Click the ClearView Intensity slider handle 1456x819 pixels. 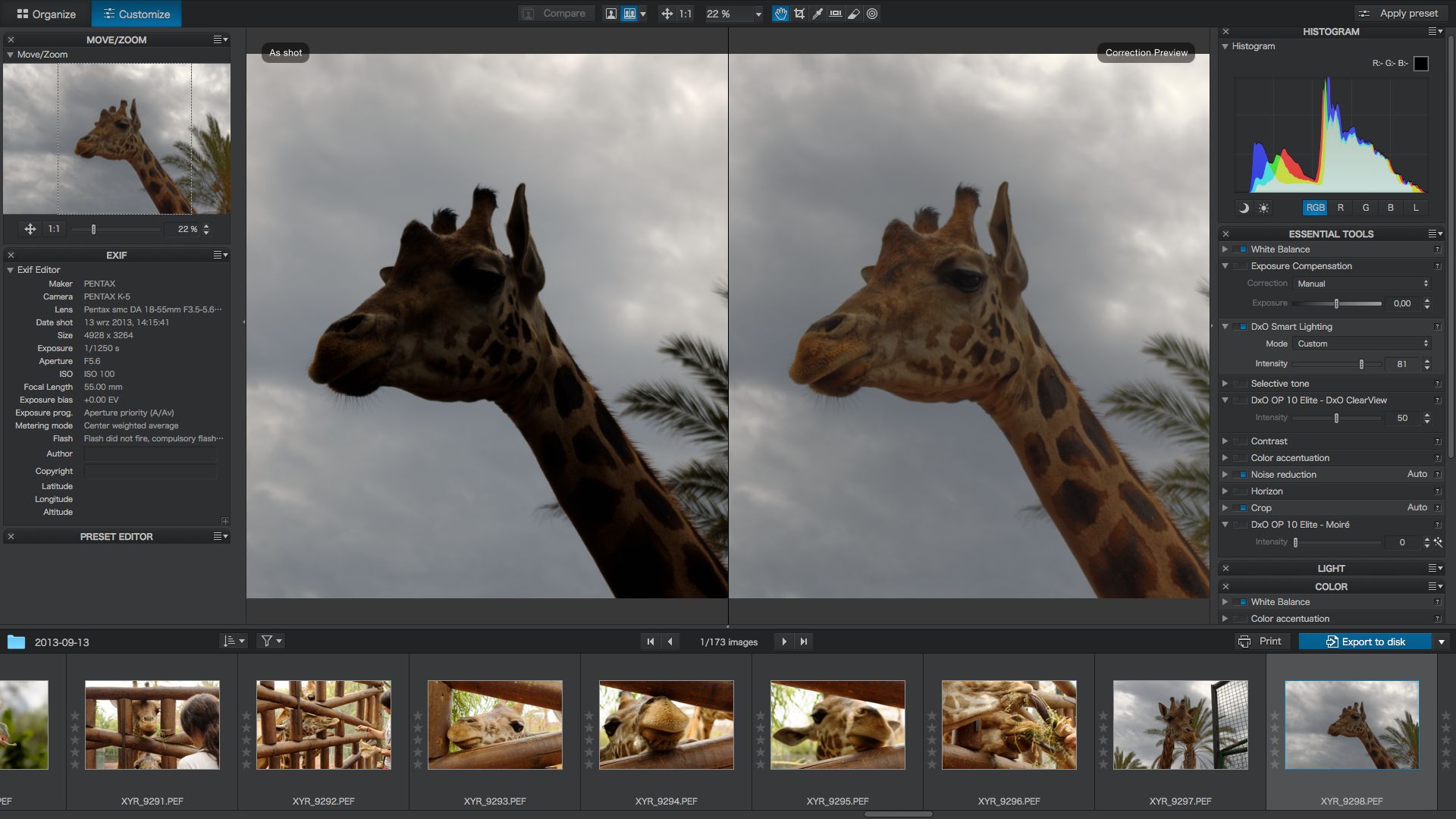pos(1336,419)
